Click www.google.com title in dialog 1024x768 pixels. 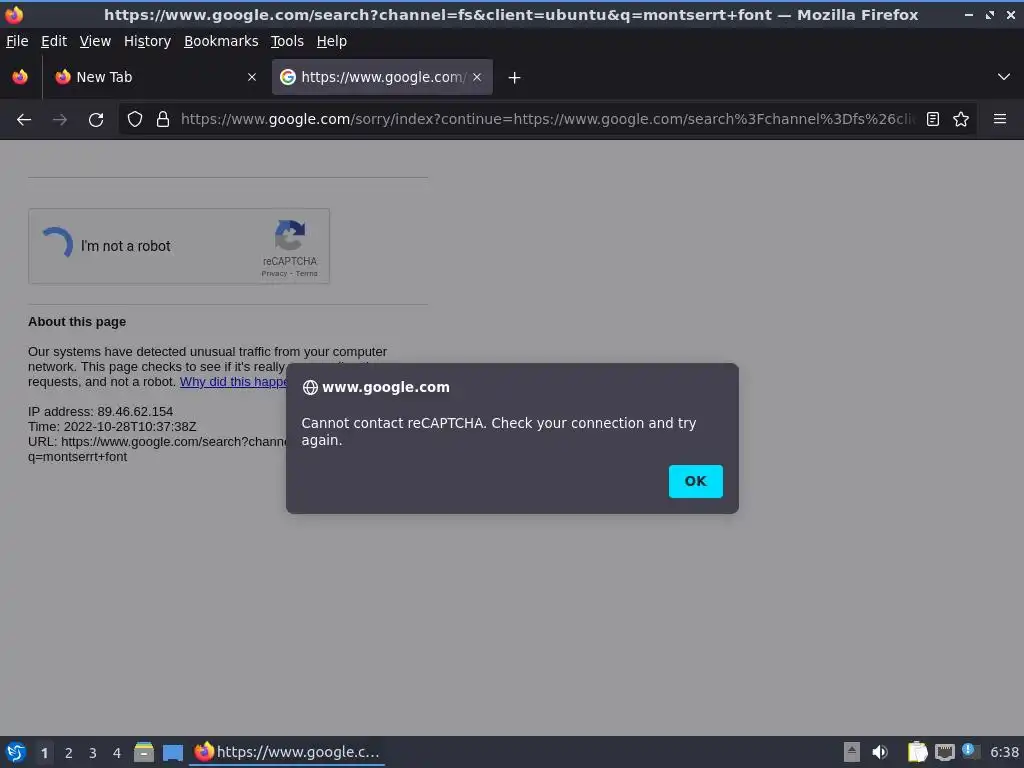(x=385, y=387)
